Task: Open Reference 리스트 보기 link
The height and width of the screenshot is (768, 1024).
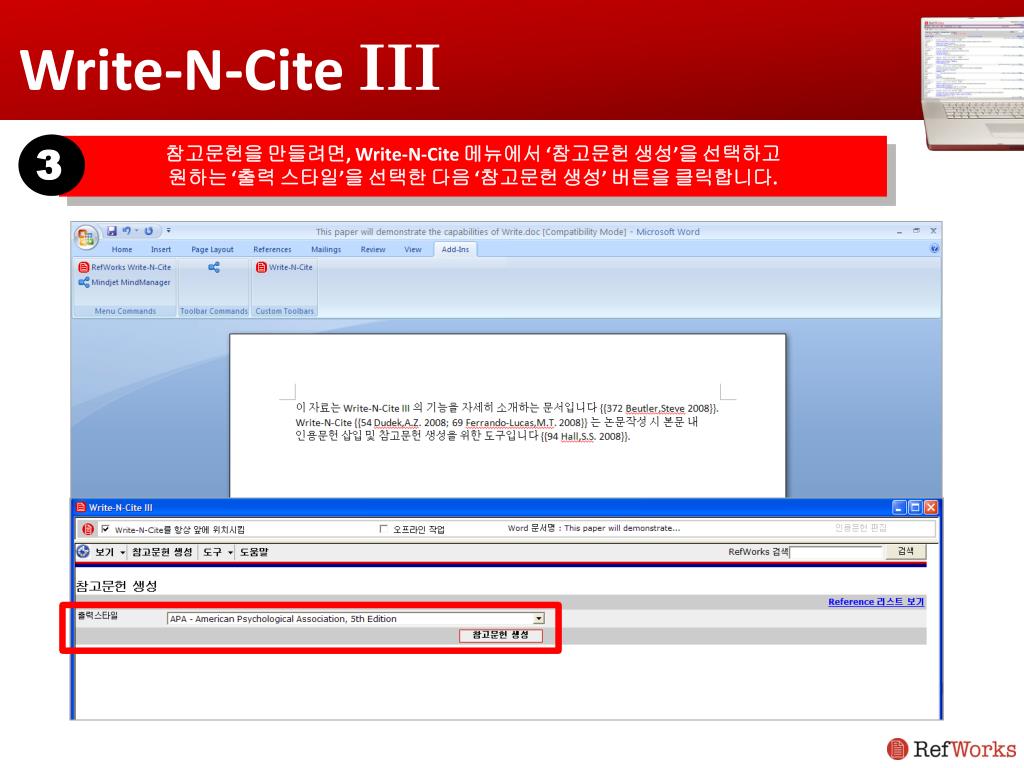Action: [x=876, y=601]
